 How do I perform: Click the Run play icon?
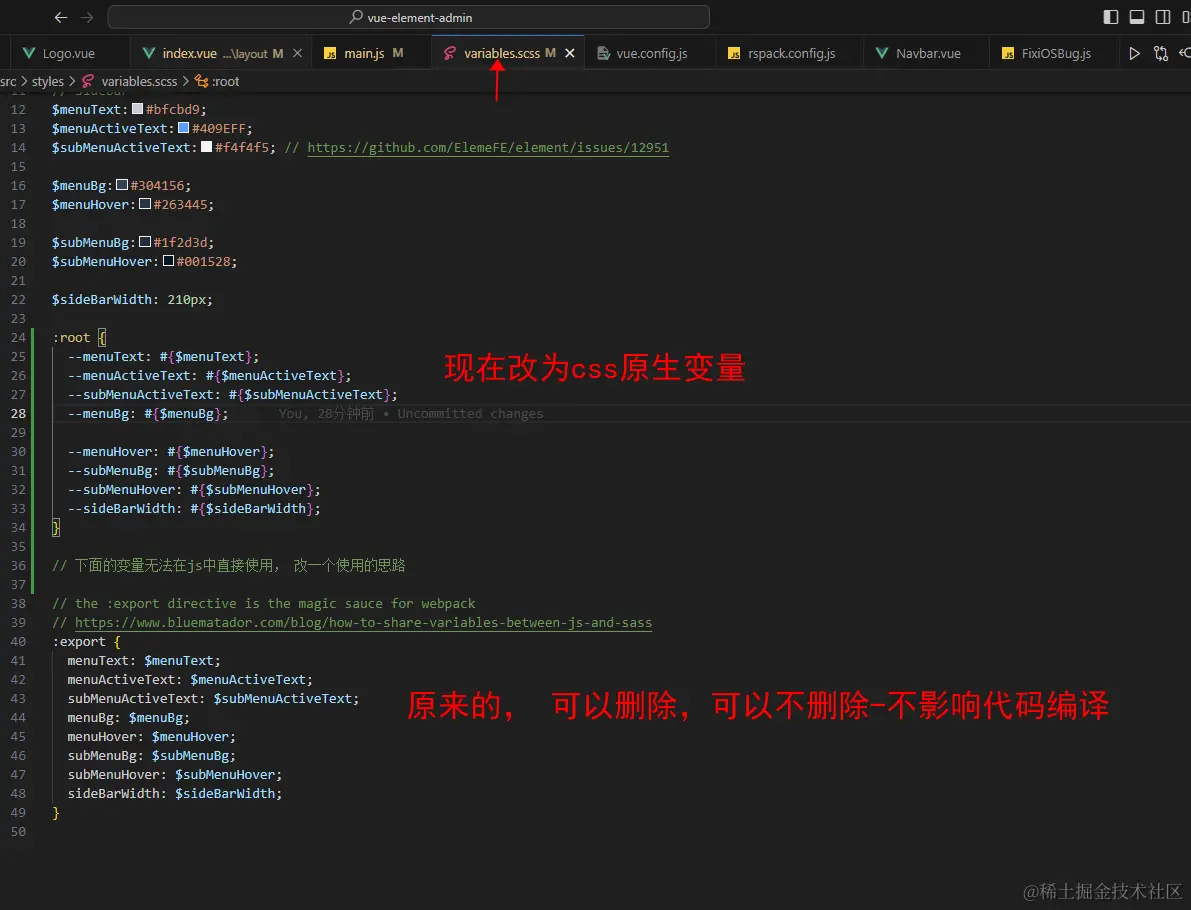tap(1134, 53)
